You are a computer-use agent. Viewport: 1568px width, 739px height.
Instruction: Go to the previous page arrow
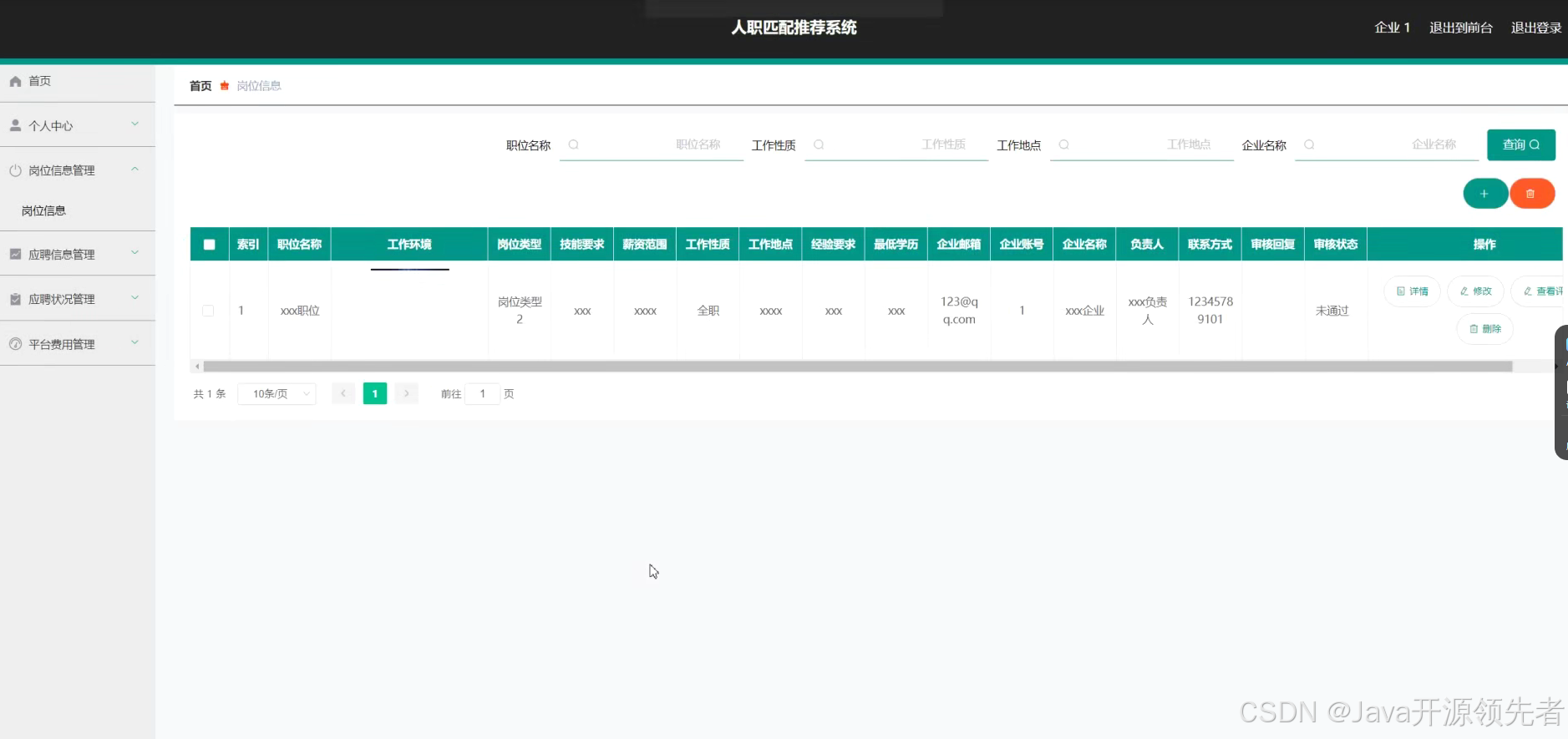[x=343, y=393]
